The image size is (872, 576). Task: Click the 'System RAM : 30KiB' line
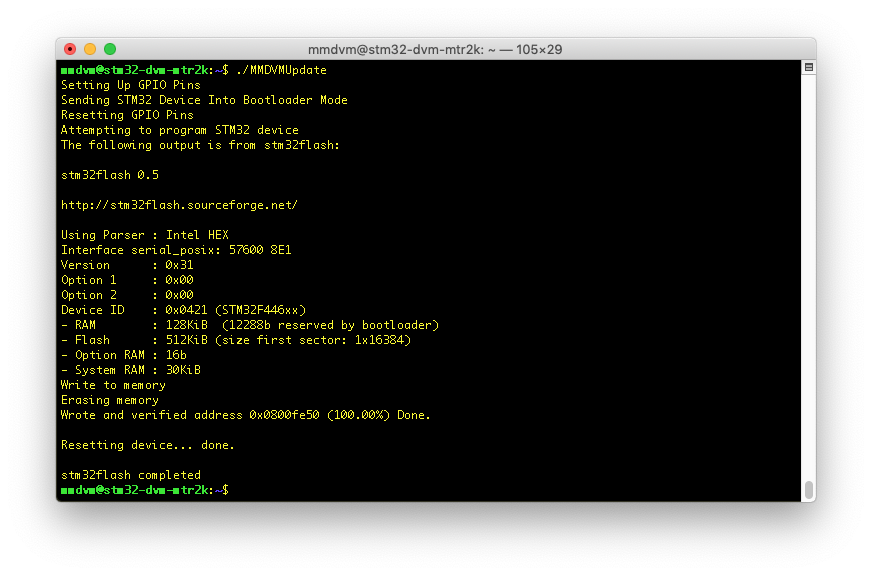tap(131, 370)
